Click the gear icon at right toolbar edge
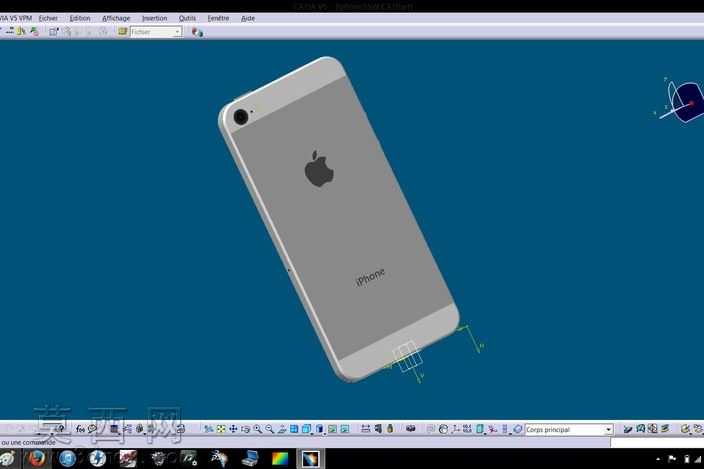 [x=697, y=429]
